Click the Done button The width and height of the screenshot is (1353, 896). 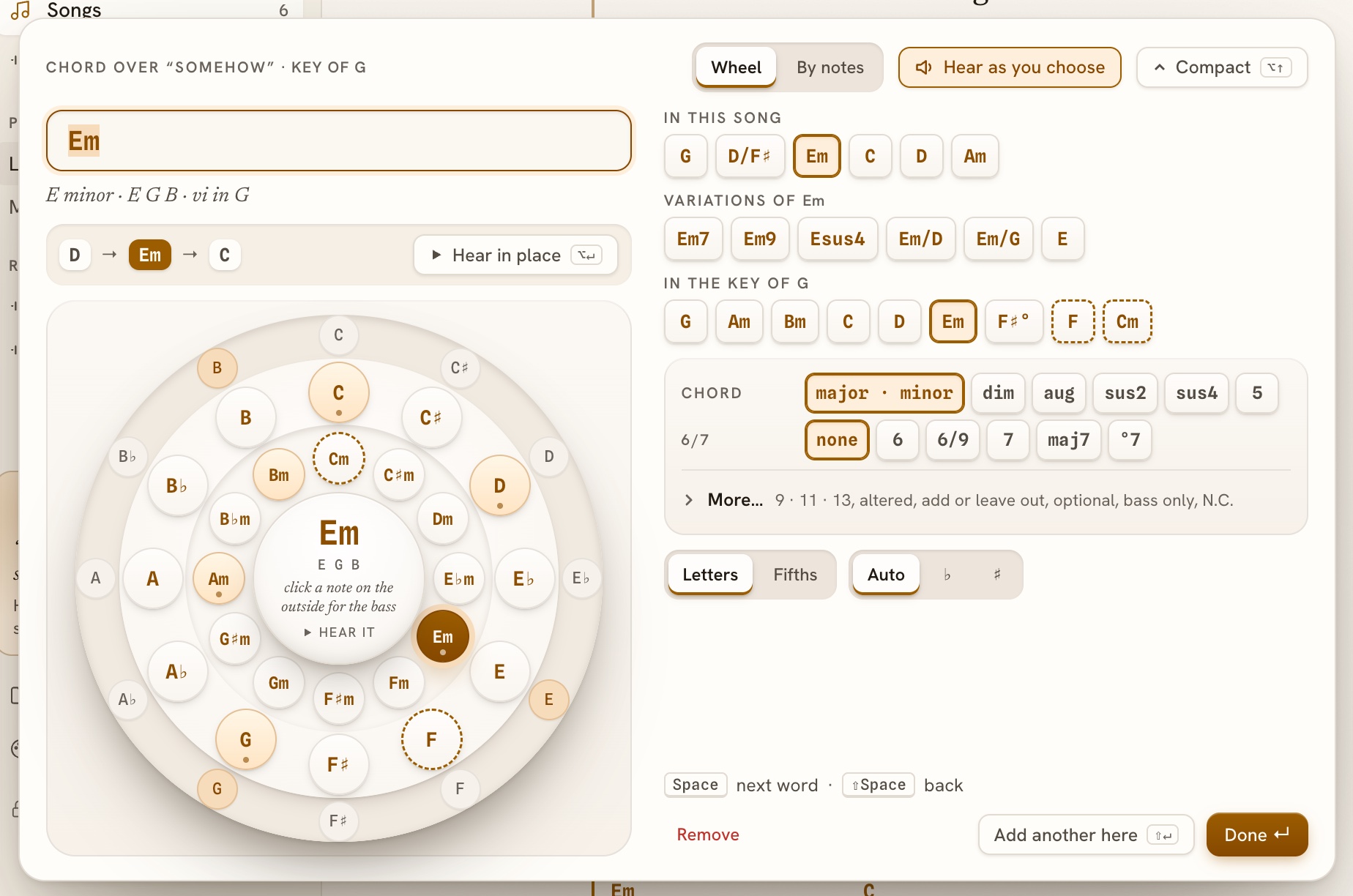pos(1257,835)
